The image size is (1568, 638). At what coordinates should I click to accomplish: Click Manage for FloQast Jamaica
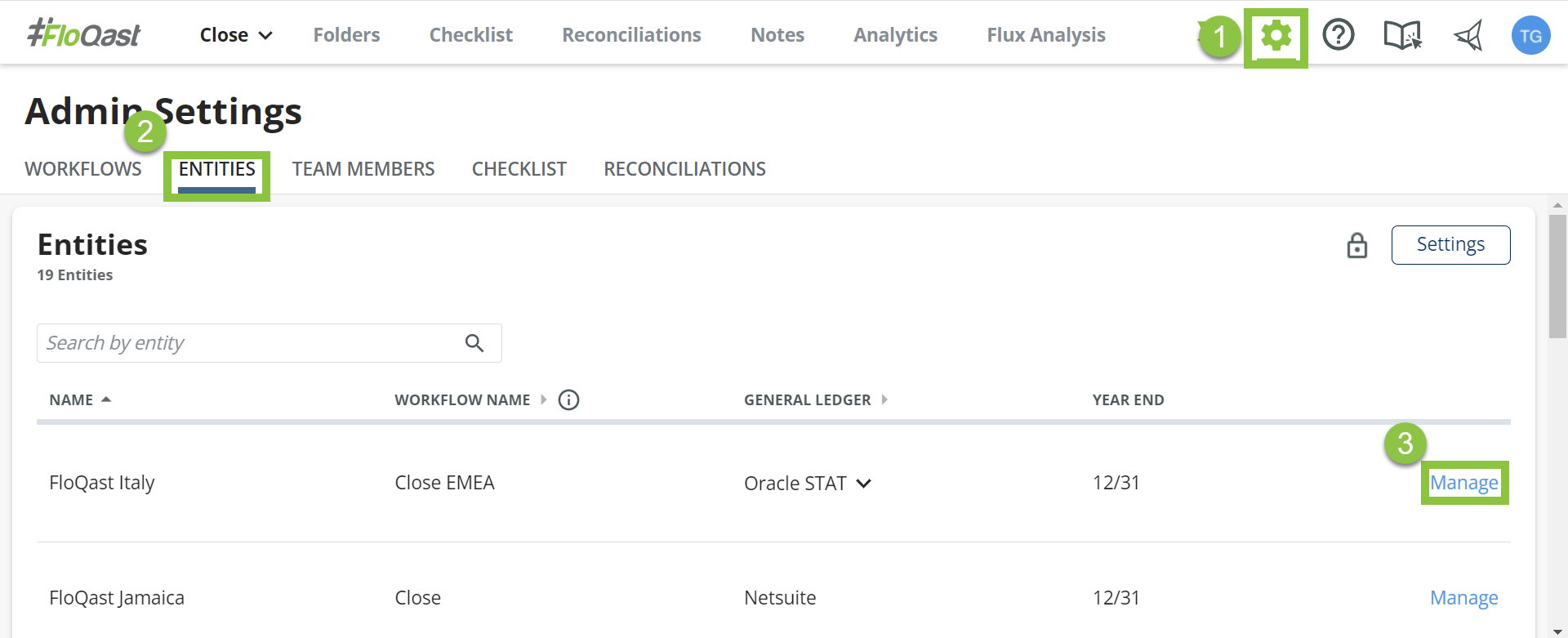tap(1464, 598)
